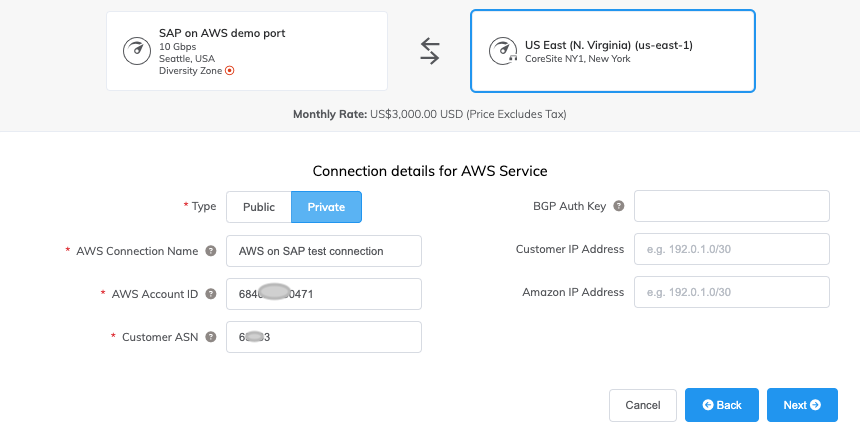860x444 pixels.
Task: Click the Monthly Rate price text
Action: [429, 114]
